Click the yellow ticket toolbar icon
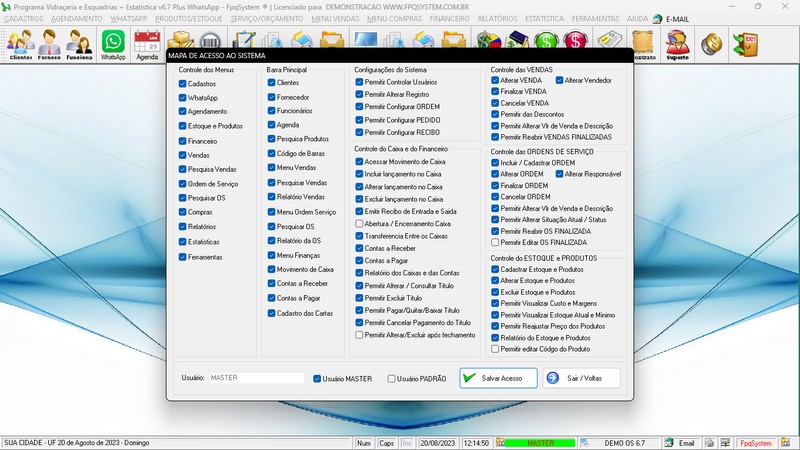This screenshot has width=800, height=450. point(610,40)
